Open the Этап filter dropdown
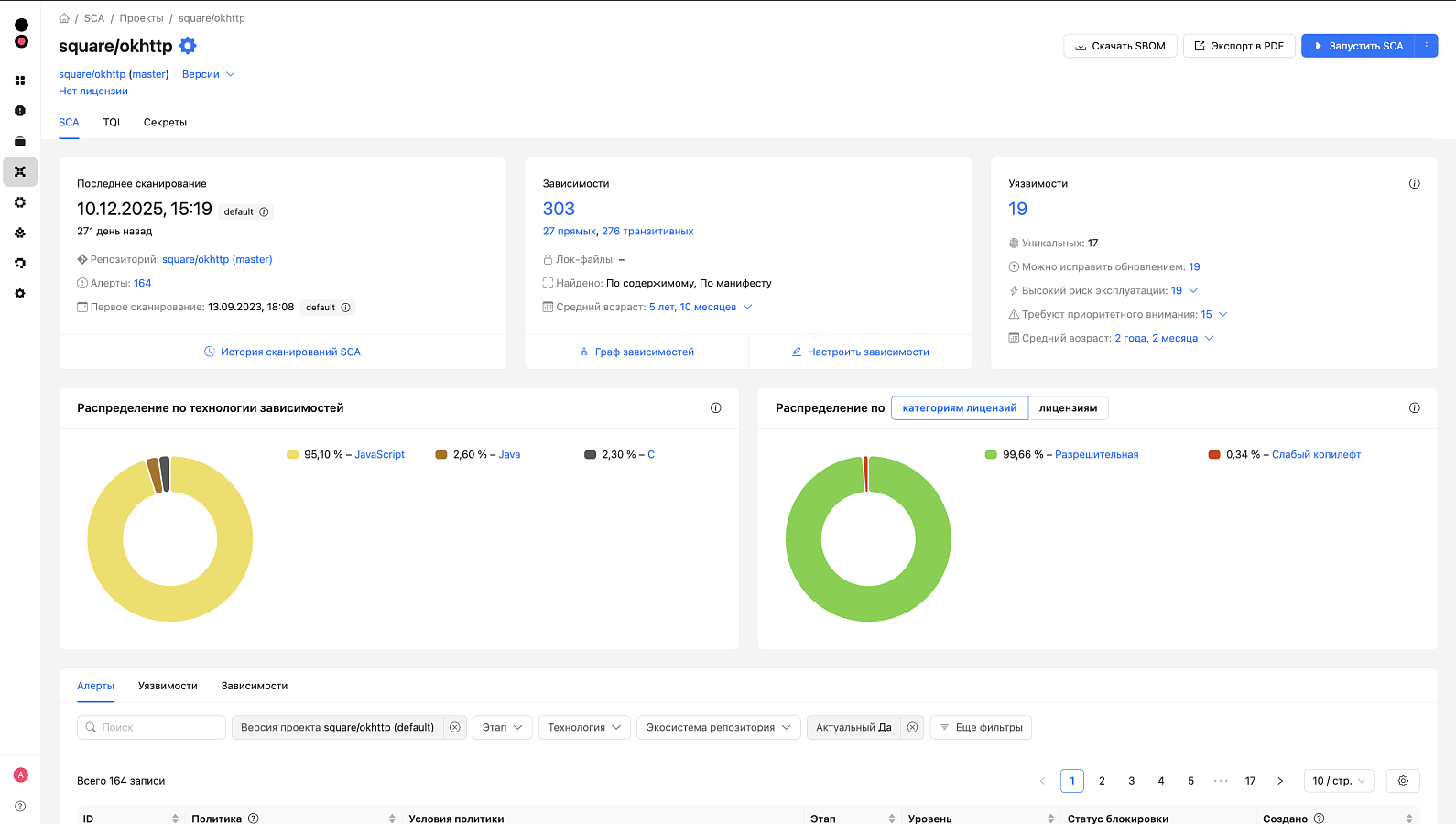1456x824 pixels. (503, 728)
